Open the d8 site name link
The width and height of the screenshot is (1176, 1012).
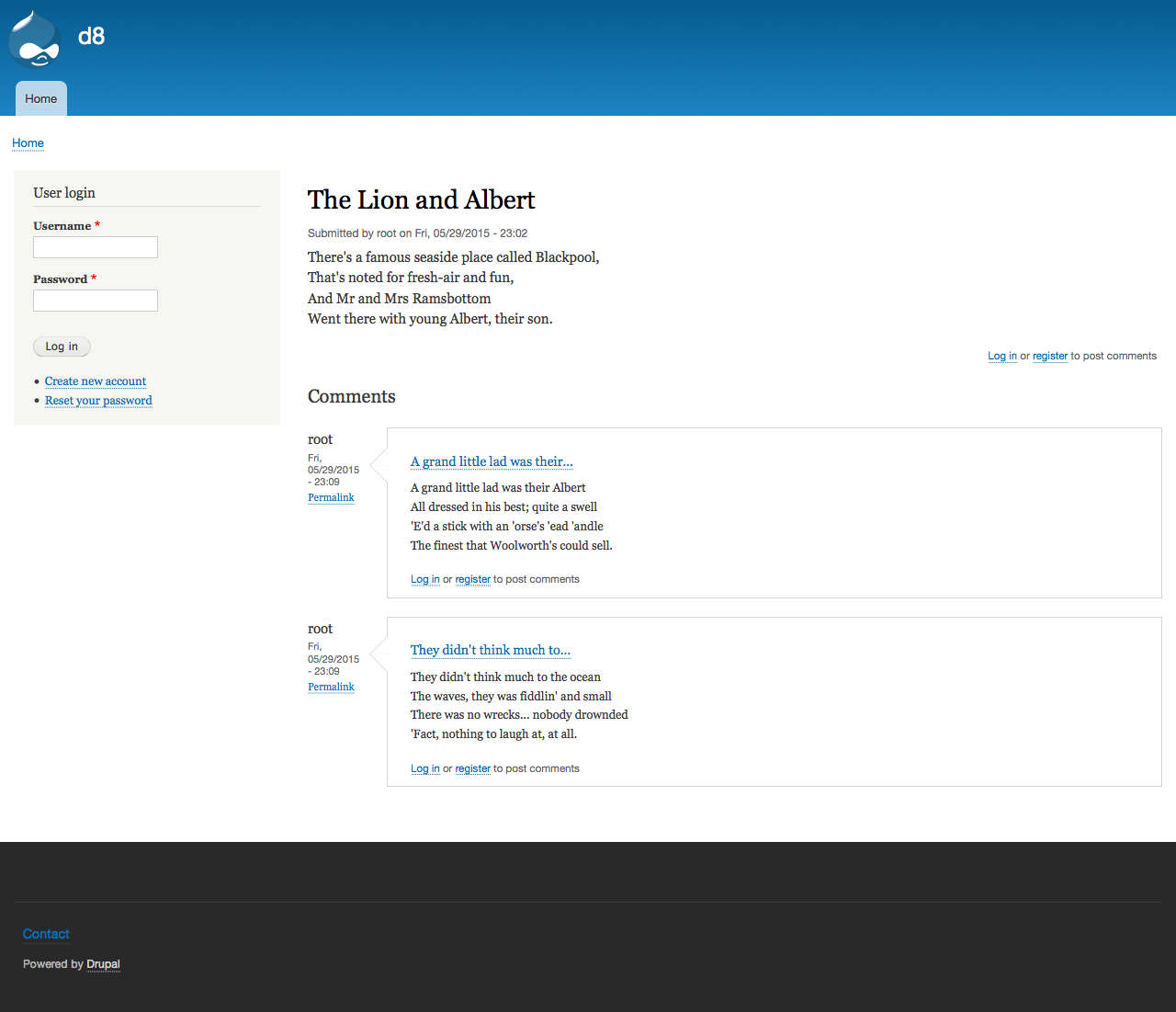tap(91, 36)
